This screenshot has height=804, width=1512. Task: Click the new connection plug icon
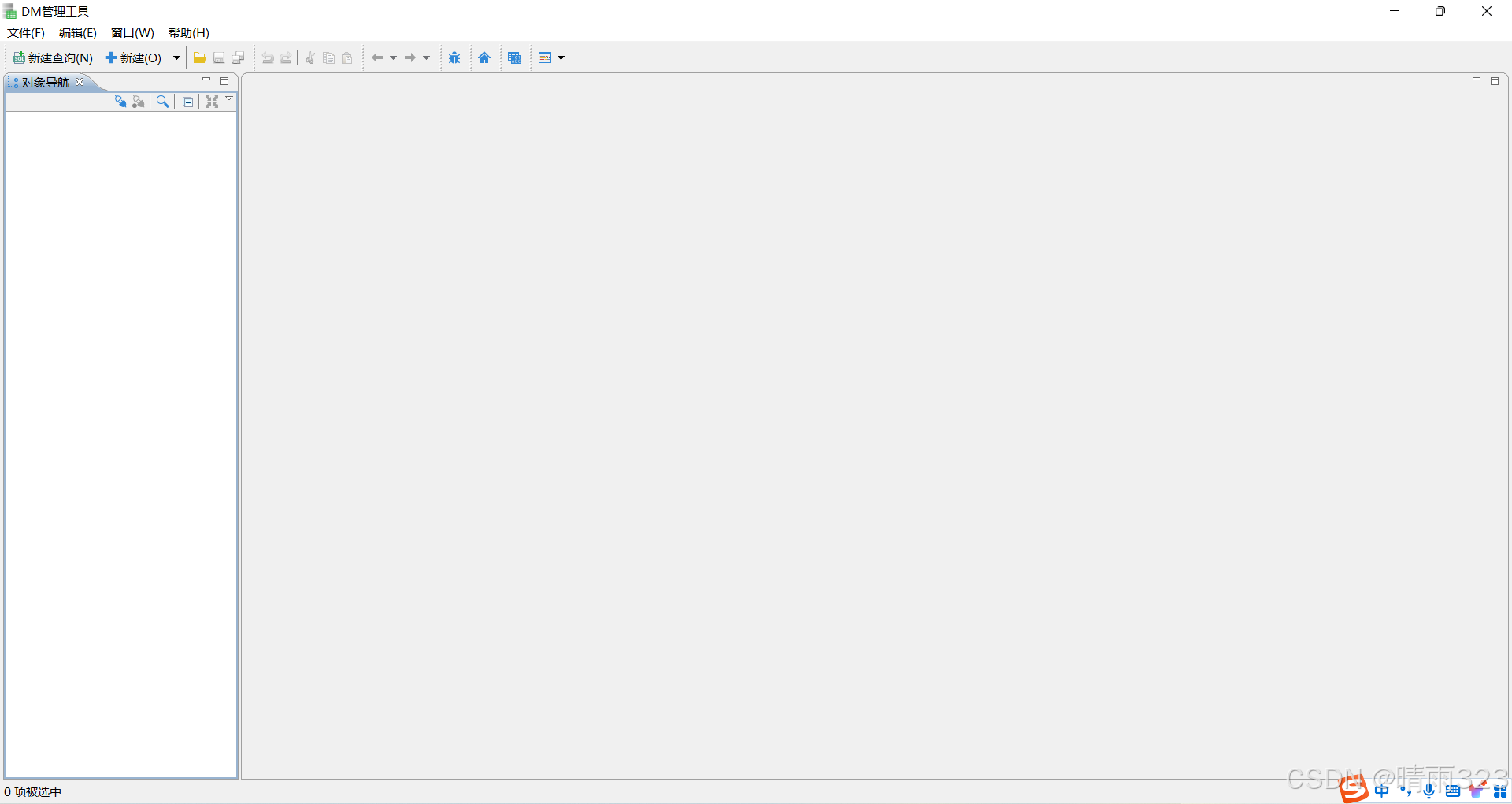(x=120, y=102)
